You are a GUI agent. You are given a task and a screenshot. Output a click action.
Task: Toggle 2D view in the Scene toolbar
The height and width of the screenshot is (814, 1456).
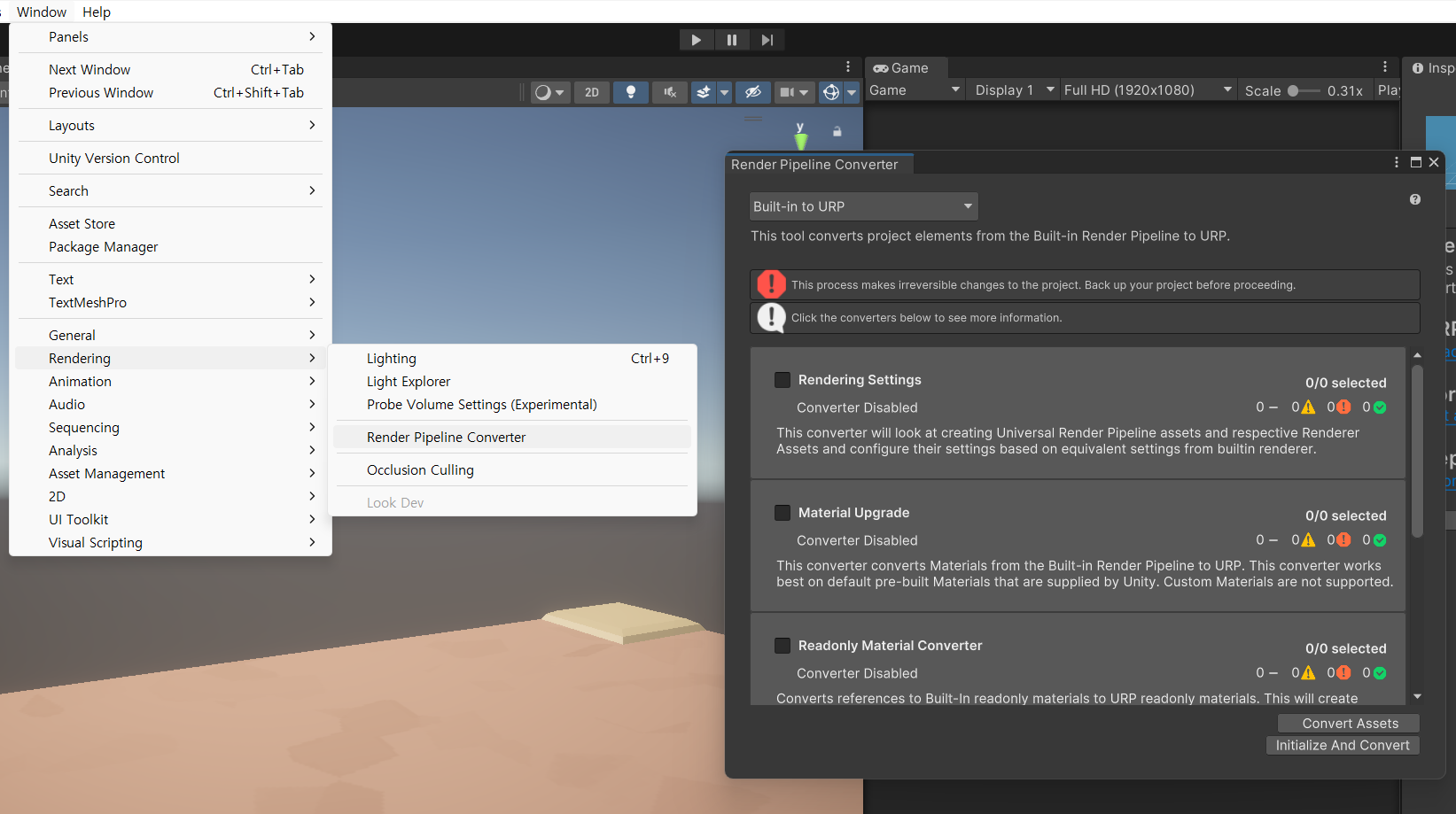tap(592, 92)
